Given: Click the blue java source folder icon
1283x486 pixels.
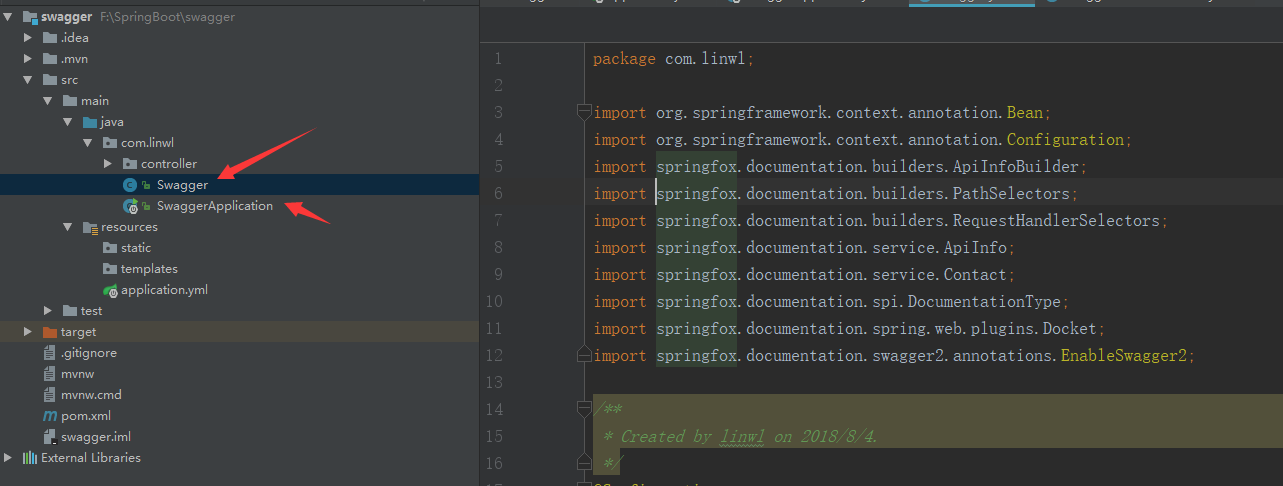Looking at the screenshot, I should pyautogui.click(x=90, y=122).
